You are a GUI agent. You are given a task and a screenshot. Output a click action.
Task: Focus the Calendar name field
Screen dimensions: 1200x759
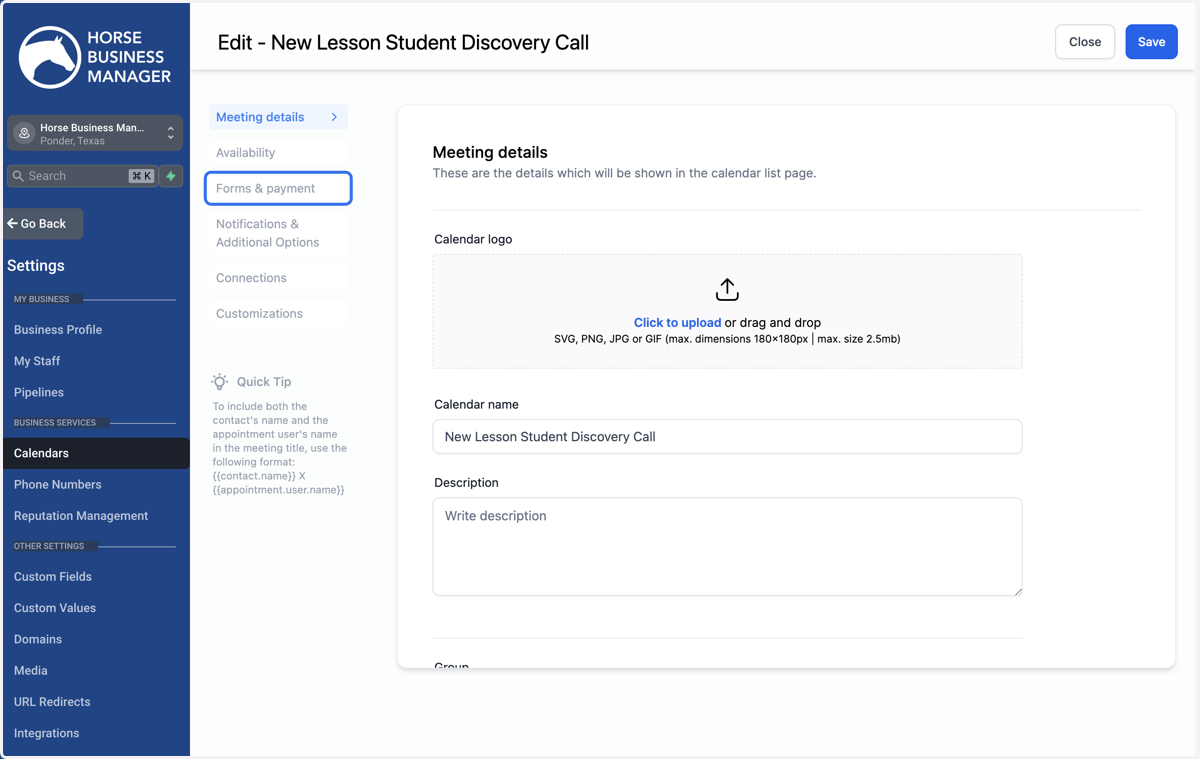[x=727, y=437]
